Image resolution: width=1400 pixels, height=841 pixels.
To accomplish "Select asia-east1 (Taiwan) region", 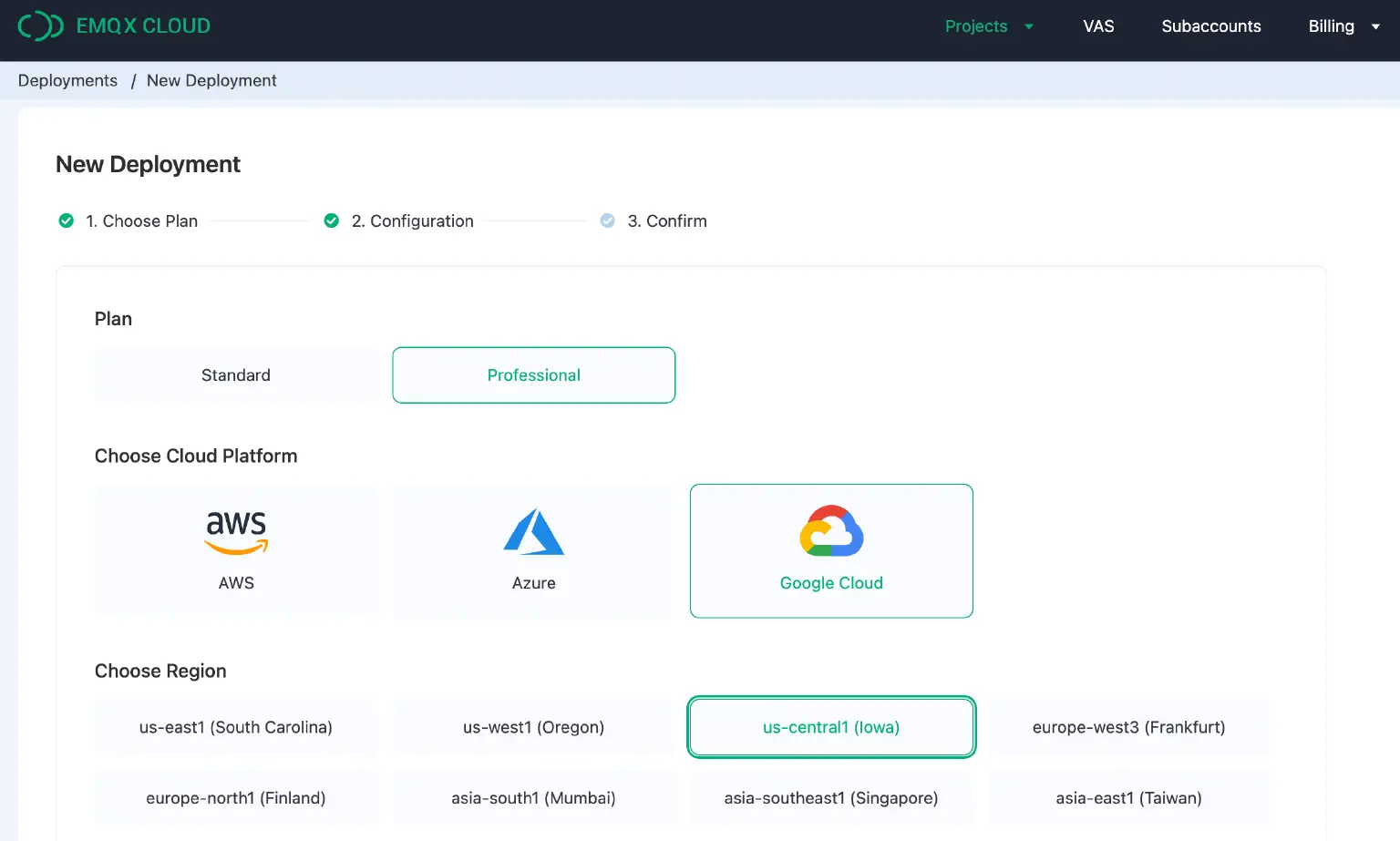I will pyautogui.click(x=1128, y=798).
